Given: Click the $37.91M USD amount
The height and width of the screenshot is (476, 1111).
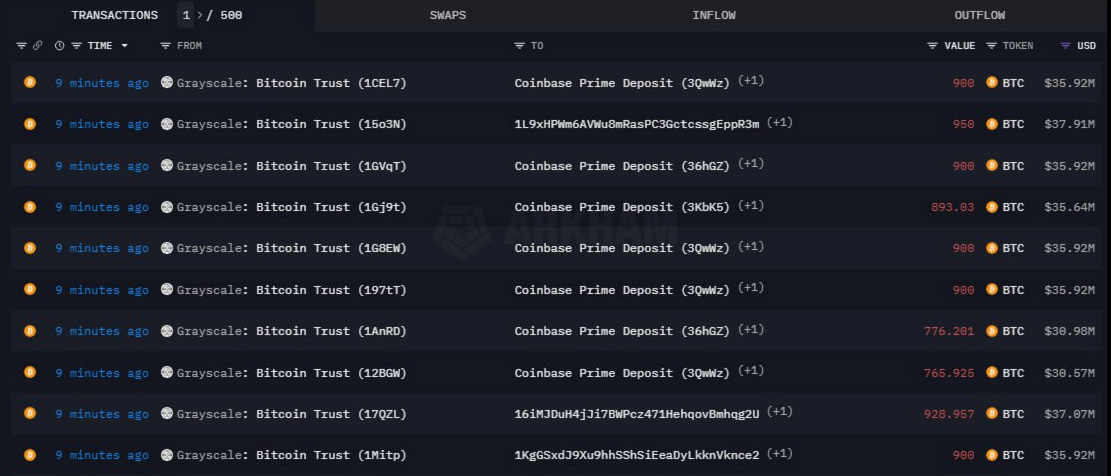Looking at the screenshot, I should click(x=1069, y=124).
